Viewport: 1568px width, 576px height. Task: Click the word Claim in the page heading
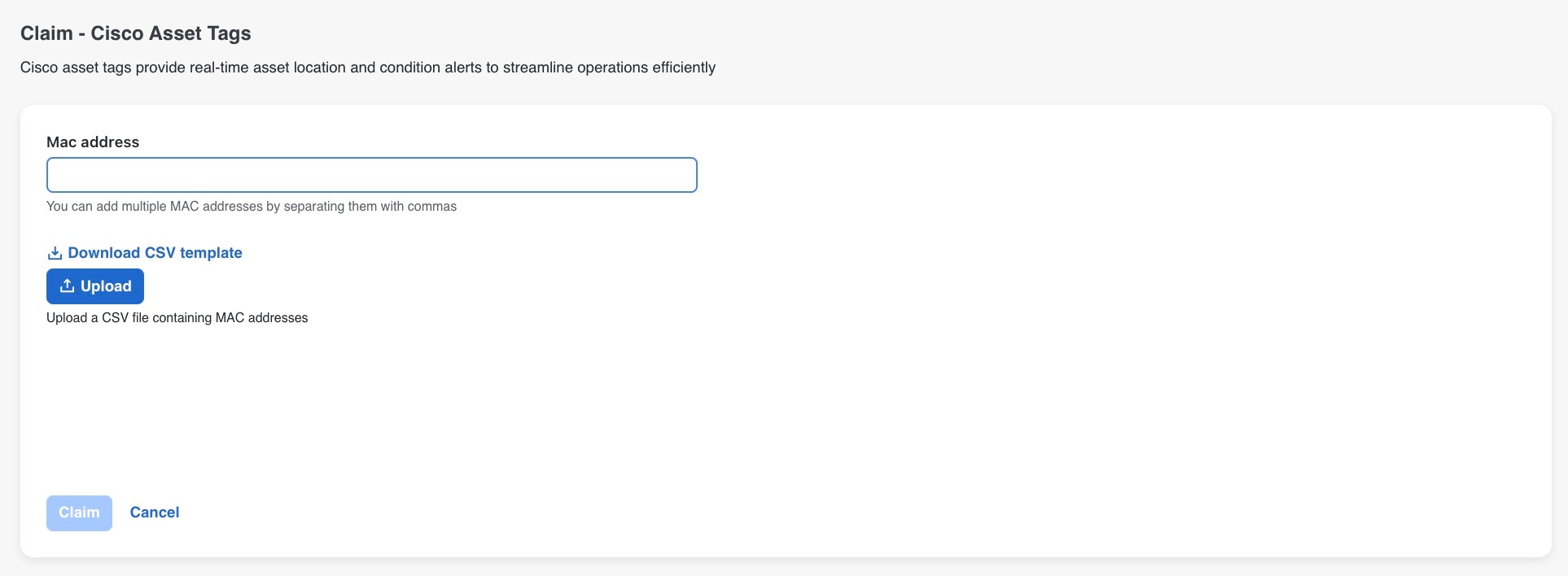46,33
